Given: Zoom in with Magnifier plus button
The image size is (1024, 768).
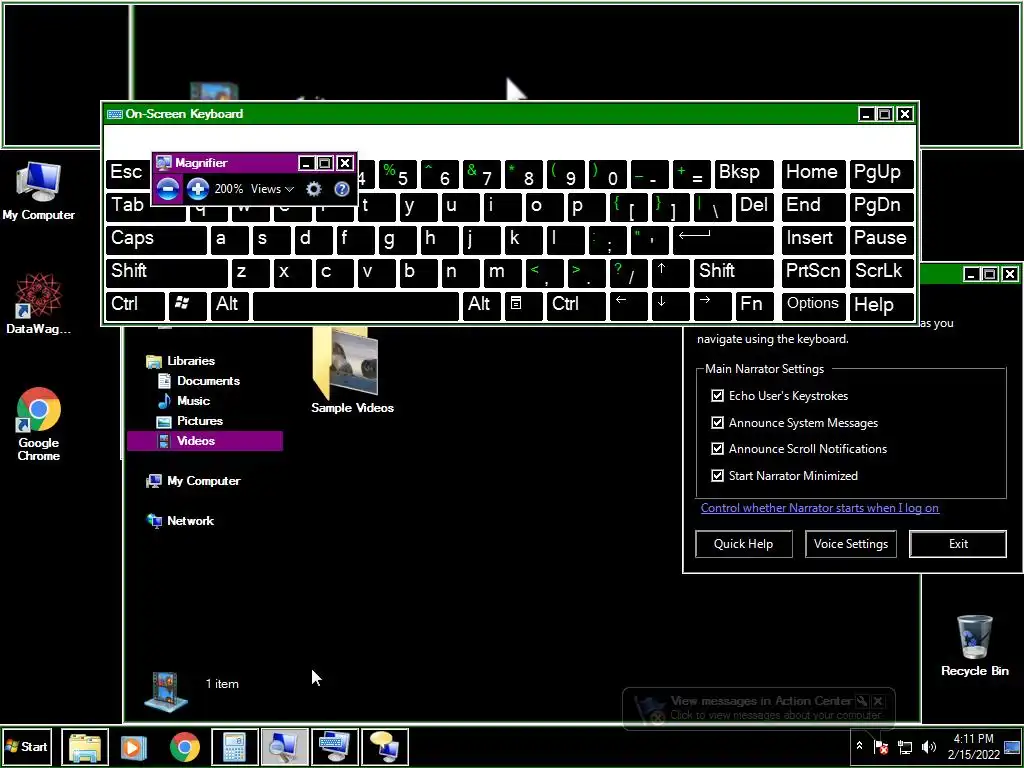Looking at the screenshot, I should click(x=197, y=189).
